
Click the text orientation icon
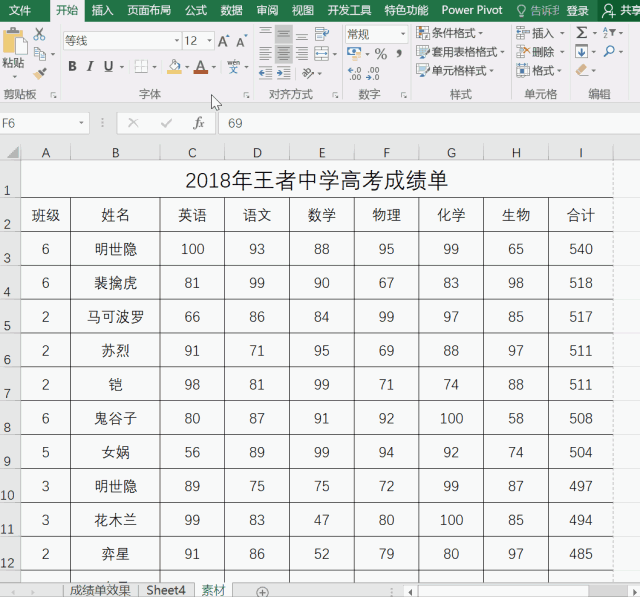308,73
